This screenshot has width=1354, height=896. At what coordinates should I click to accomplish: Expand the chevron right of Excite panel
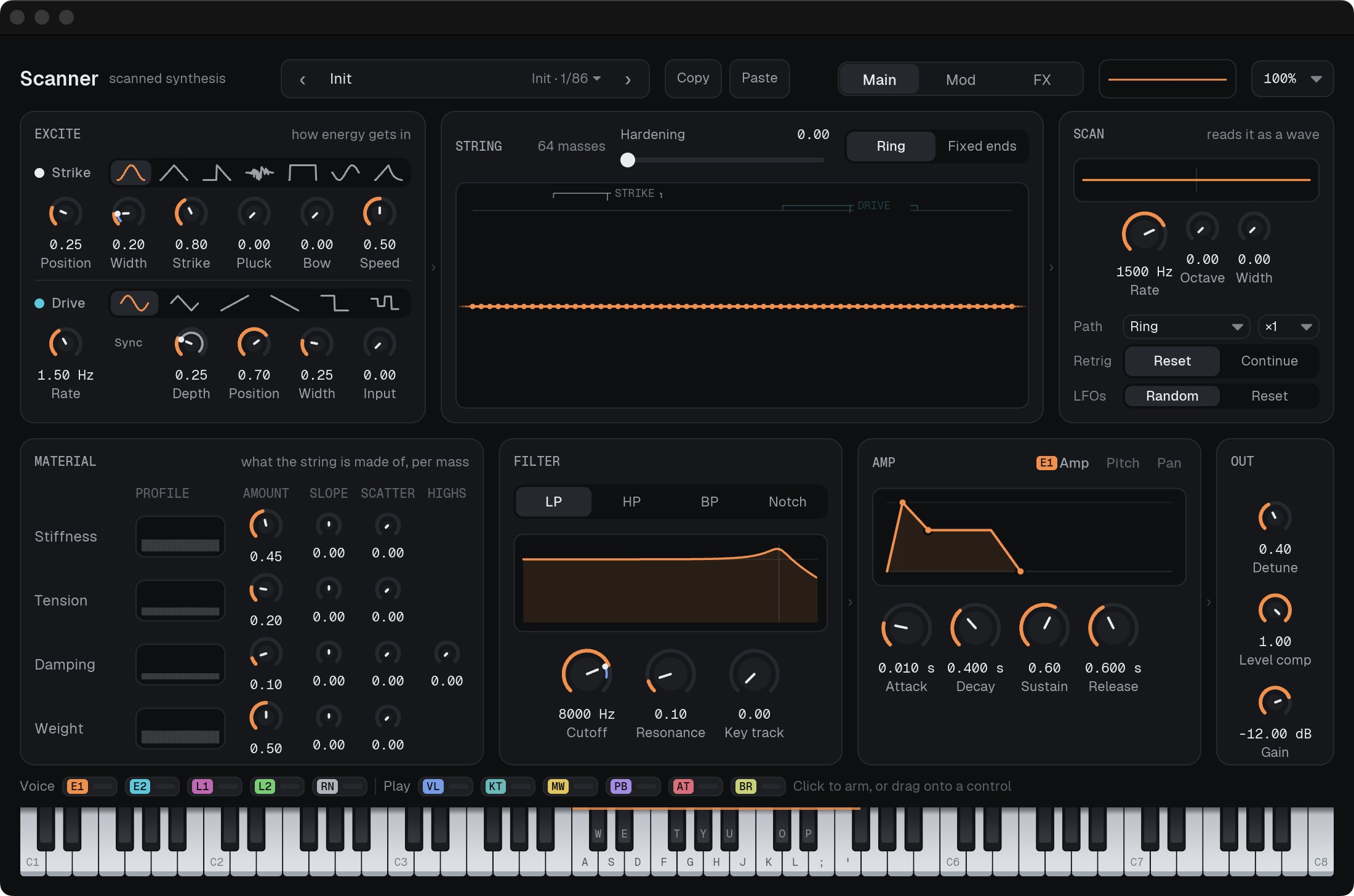433,268
